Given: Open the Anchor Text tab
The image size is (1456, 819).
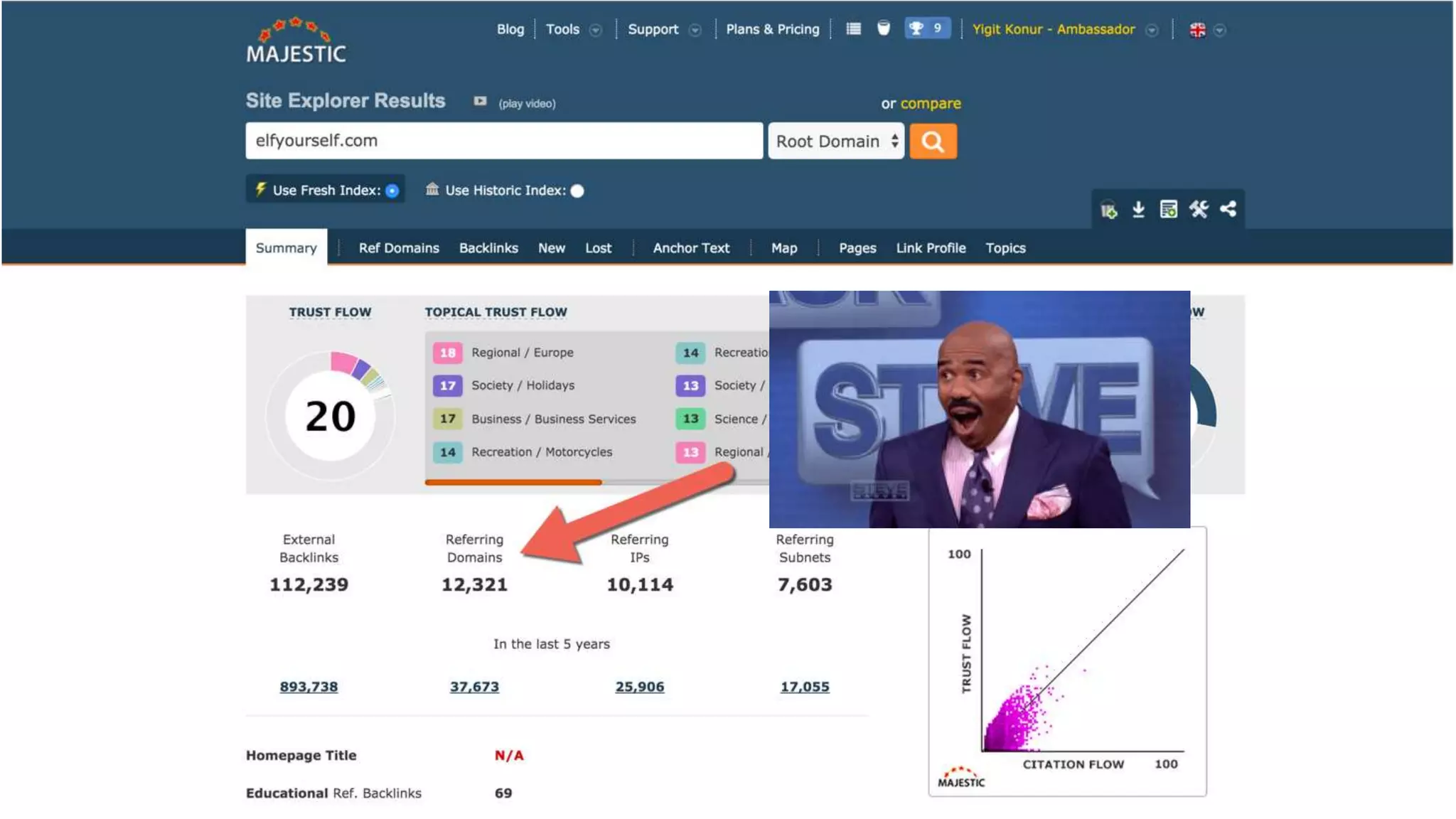Looking at the screenshot, I should click(691, 248).
